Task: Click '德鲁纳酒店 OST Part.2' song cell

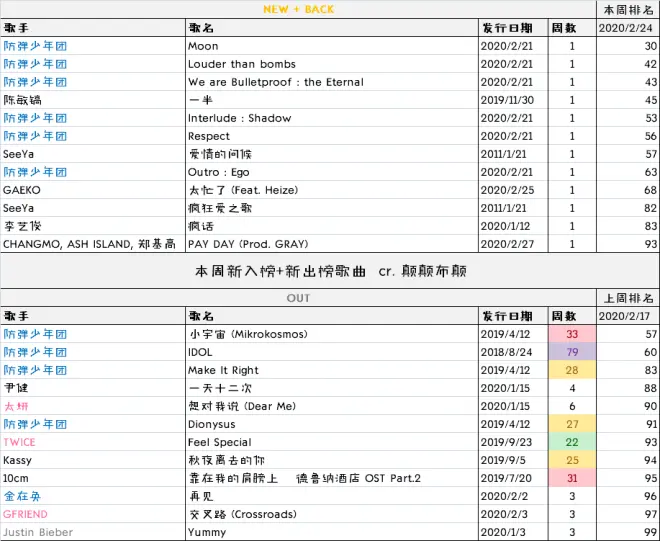Action: (332, 478)
